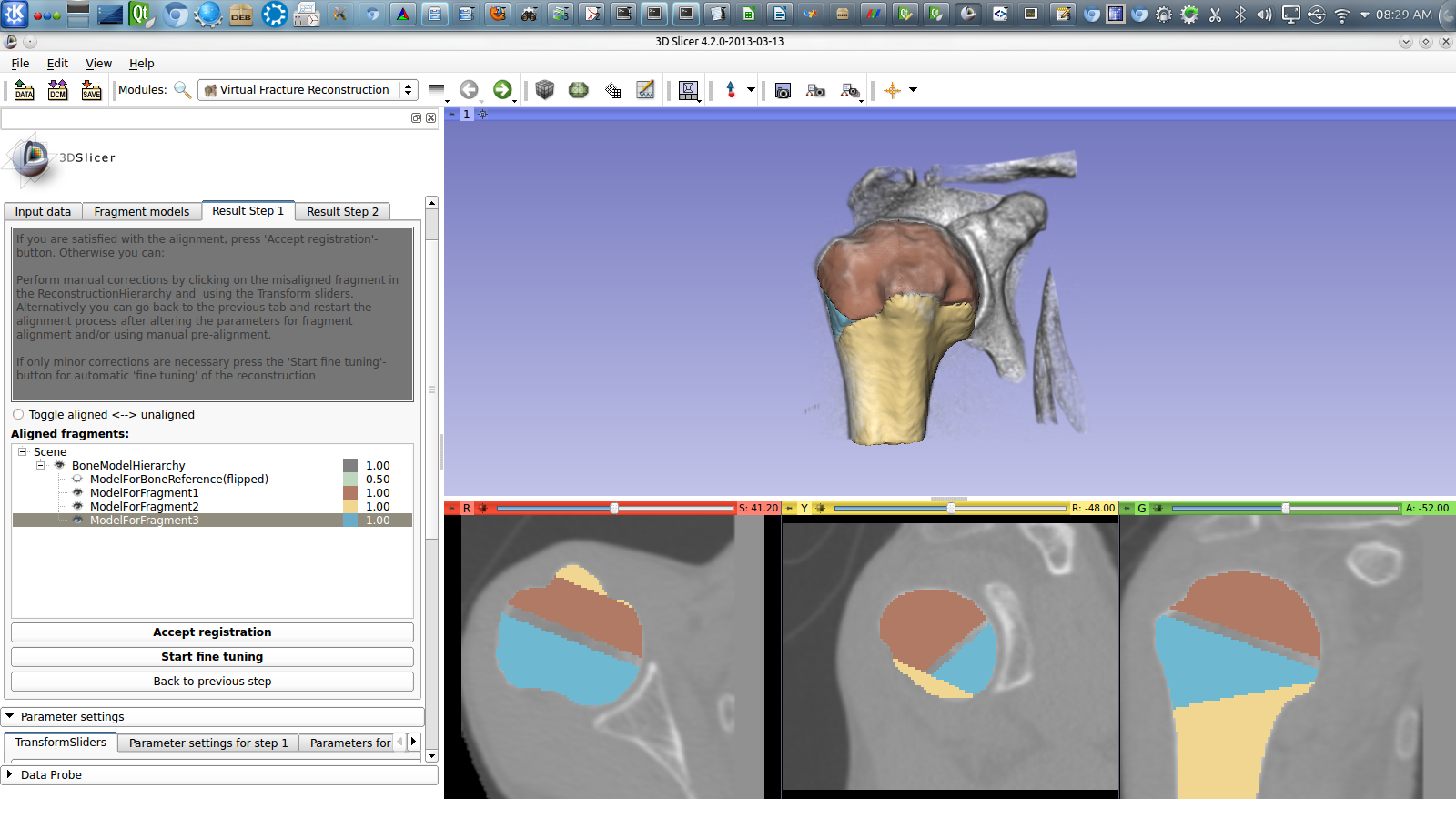This screenshot has height=819, width=1456.
Task: Show ModelForBoneReference(flipped) via its eye icon
Action: (x=77, y=480)
